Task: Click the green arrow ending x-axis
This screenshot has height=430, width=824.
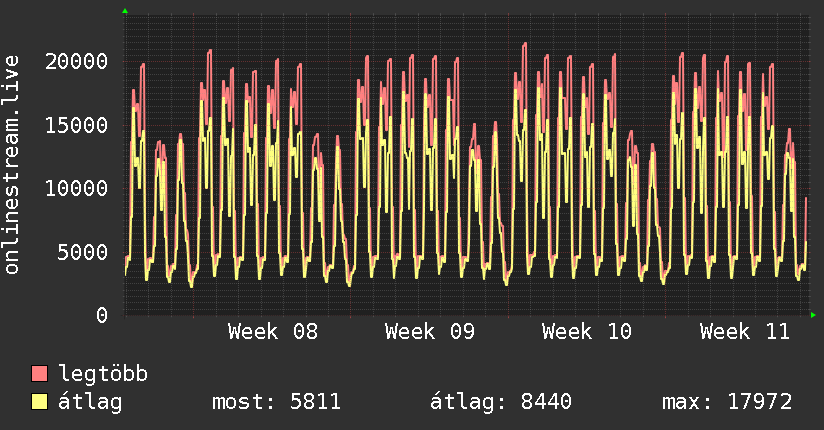Action: point(813,315)
